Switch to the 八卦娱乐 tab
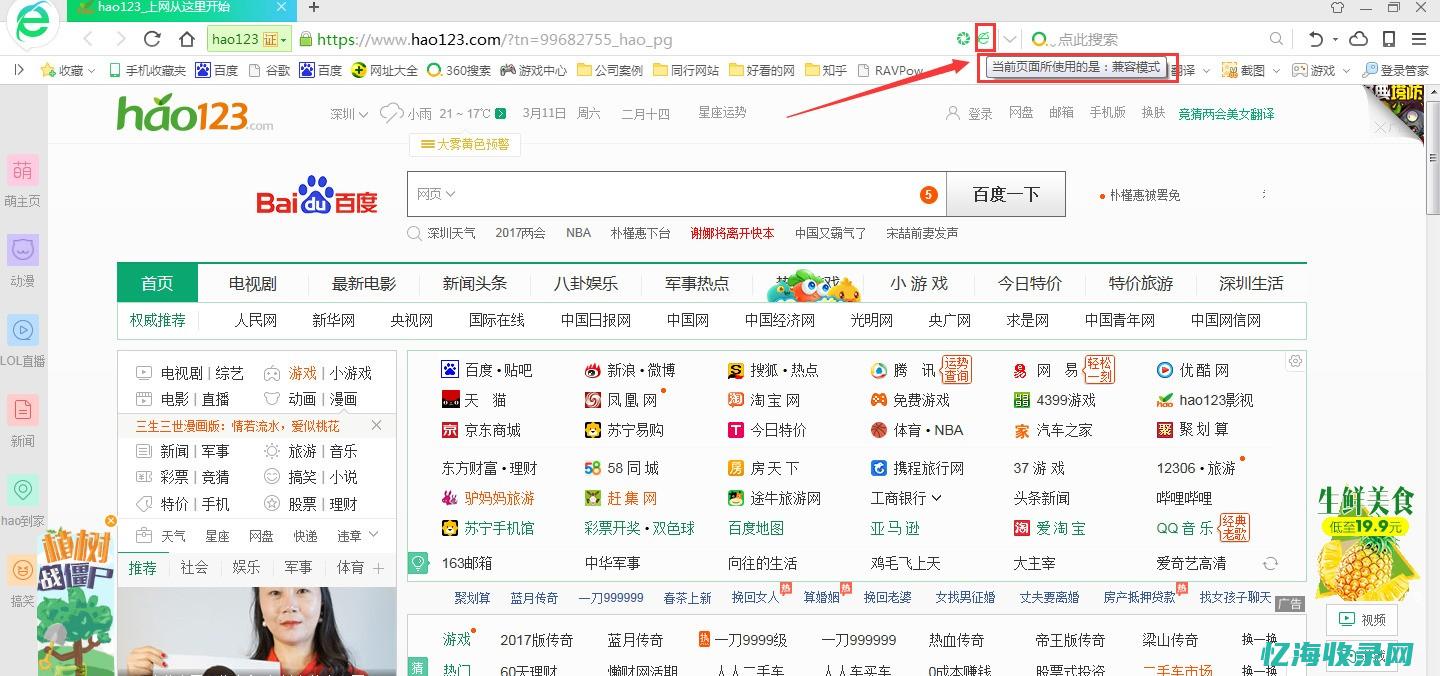This screenshot has width=1440, height=676. [585, 283]
